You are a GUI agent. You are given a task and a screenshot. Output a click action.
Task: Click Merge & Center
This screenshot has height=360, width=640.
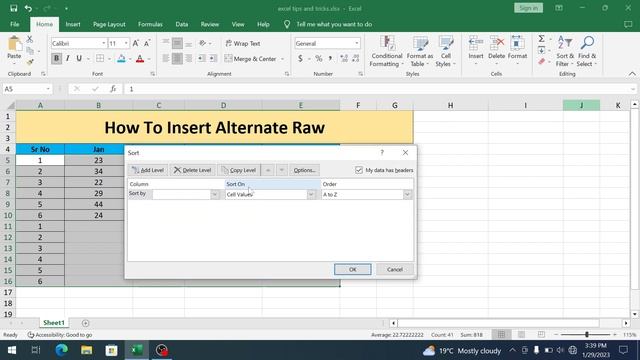251,59
